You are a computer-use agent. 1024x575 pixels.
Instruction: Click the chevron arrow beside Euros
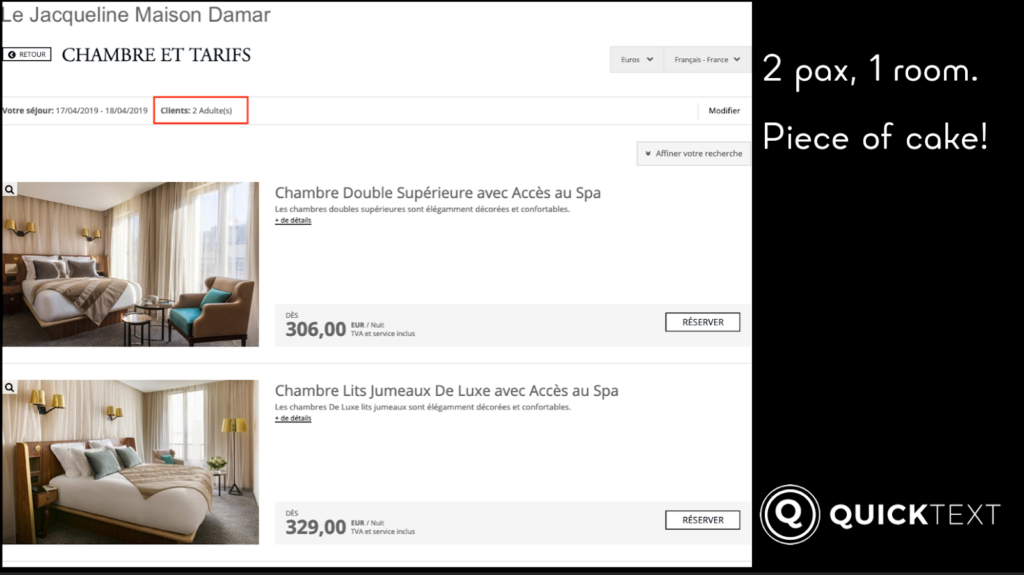[650, 59]
